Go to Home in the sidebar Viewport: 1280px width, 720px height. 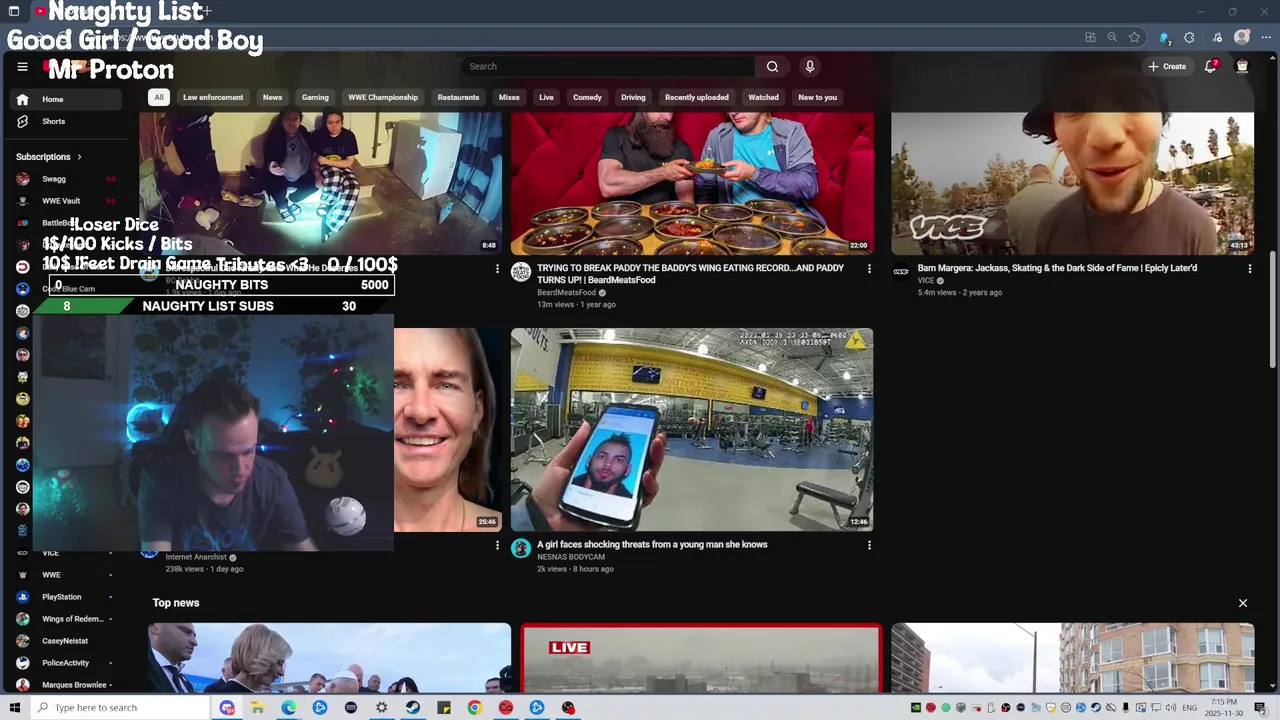tap(66, 99)
